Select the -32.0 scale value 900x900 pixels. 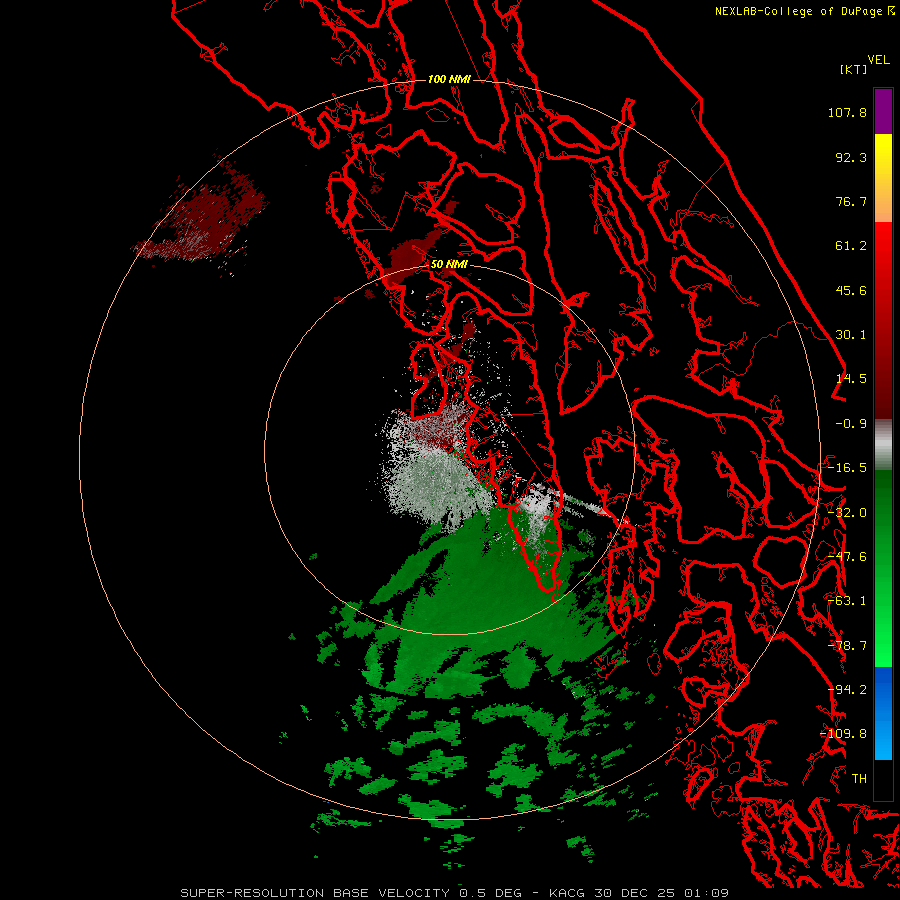(847, 513)
